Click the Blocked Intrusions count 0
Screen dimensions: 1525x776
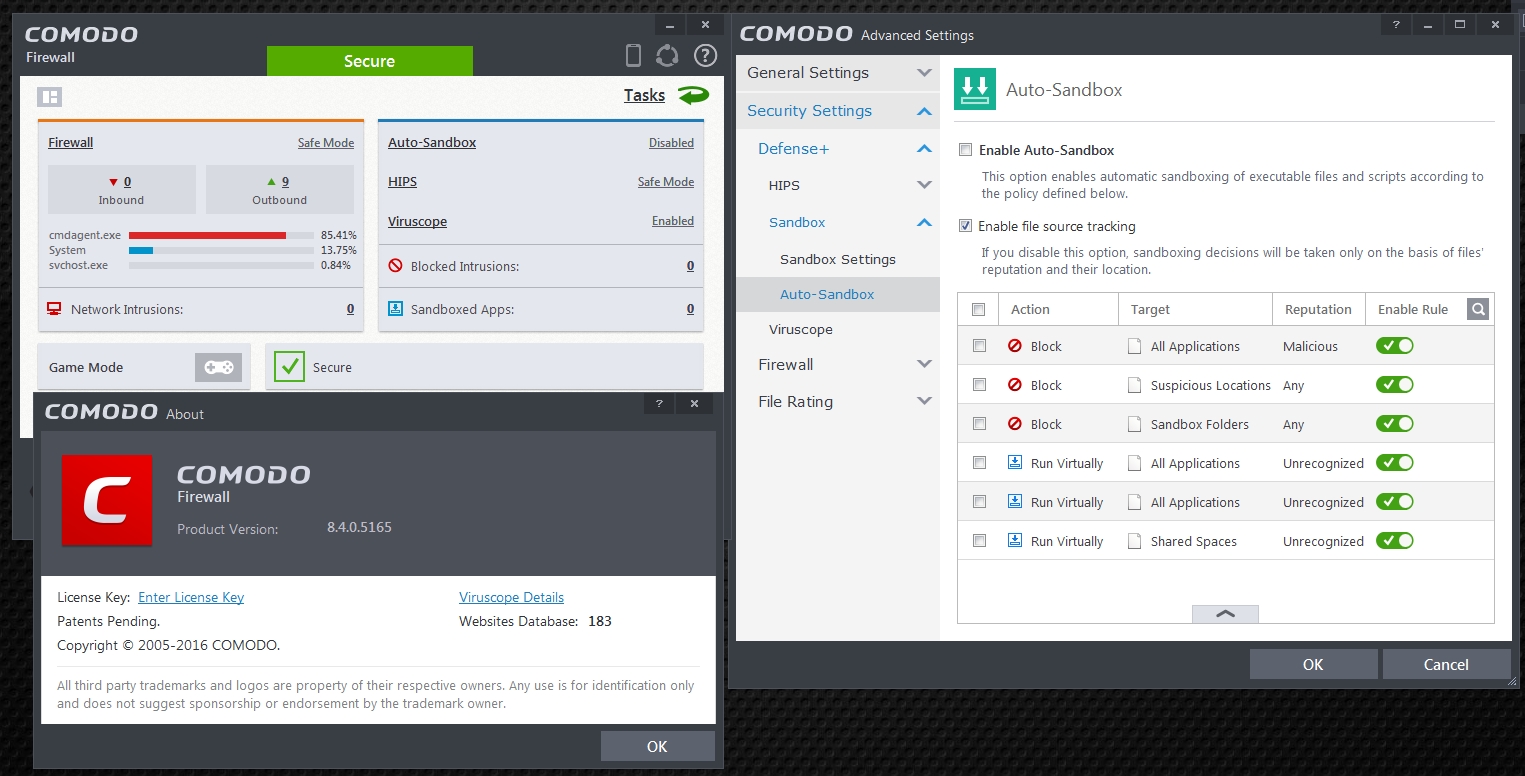(x=690, y=266)
